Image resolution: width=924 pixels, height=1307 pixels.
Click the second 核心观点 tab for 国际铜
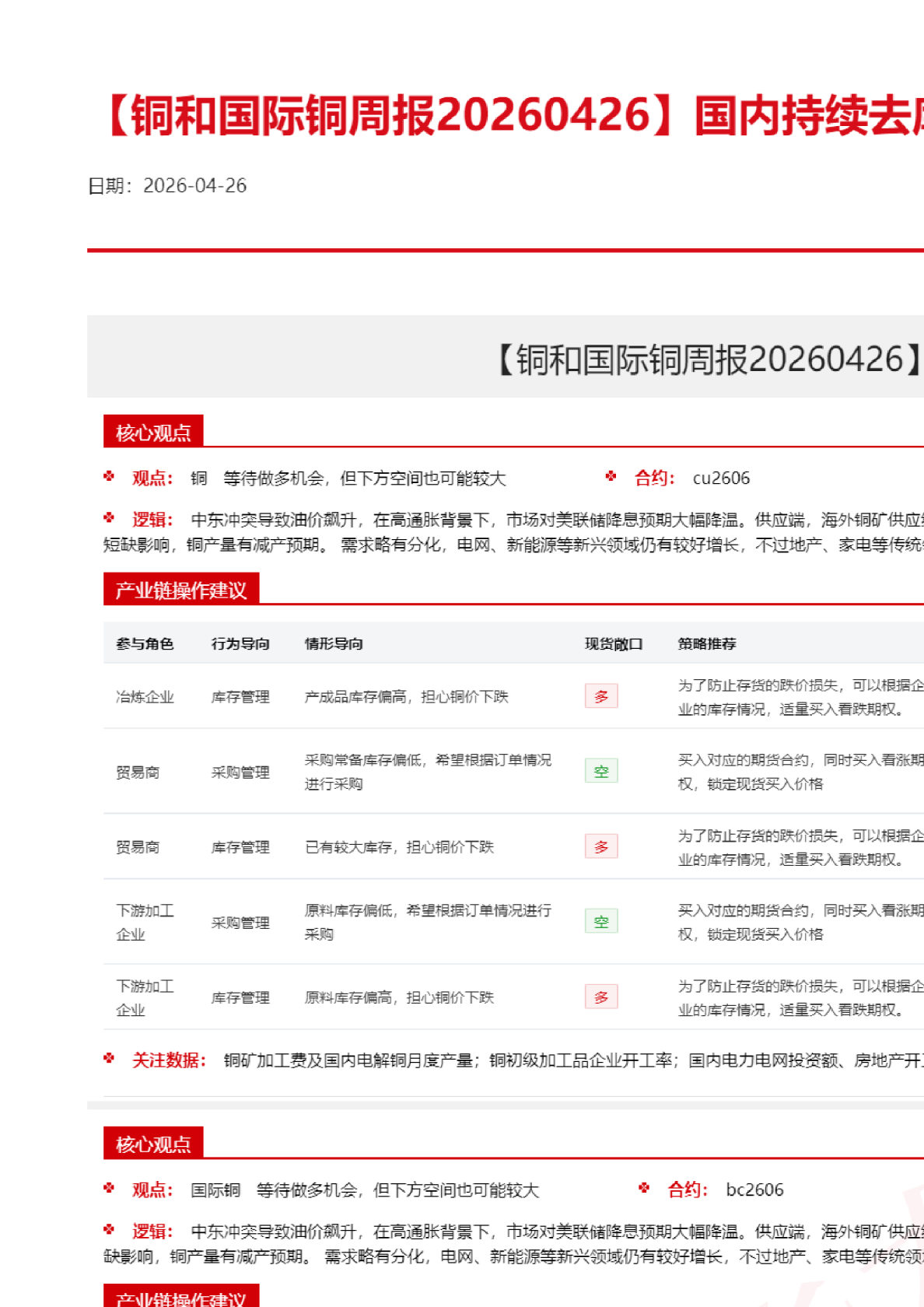pos(153,1144)
